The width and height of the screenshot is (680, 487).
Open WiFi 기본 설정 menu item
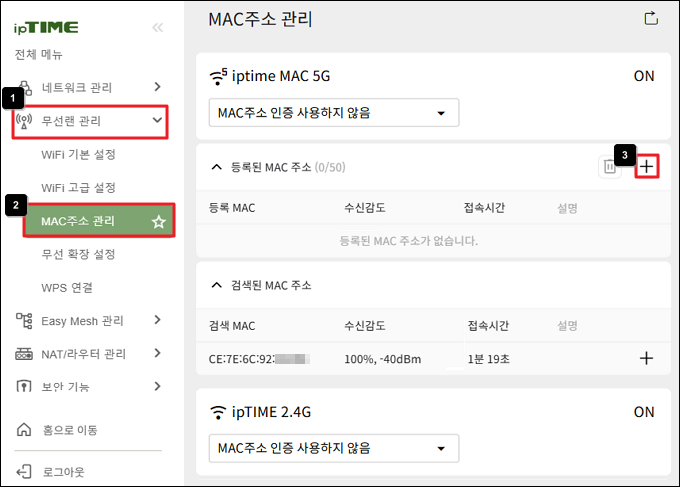78,154
